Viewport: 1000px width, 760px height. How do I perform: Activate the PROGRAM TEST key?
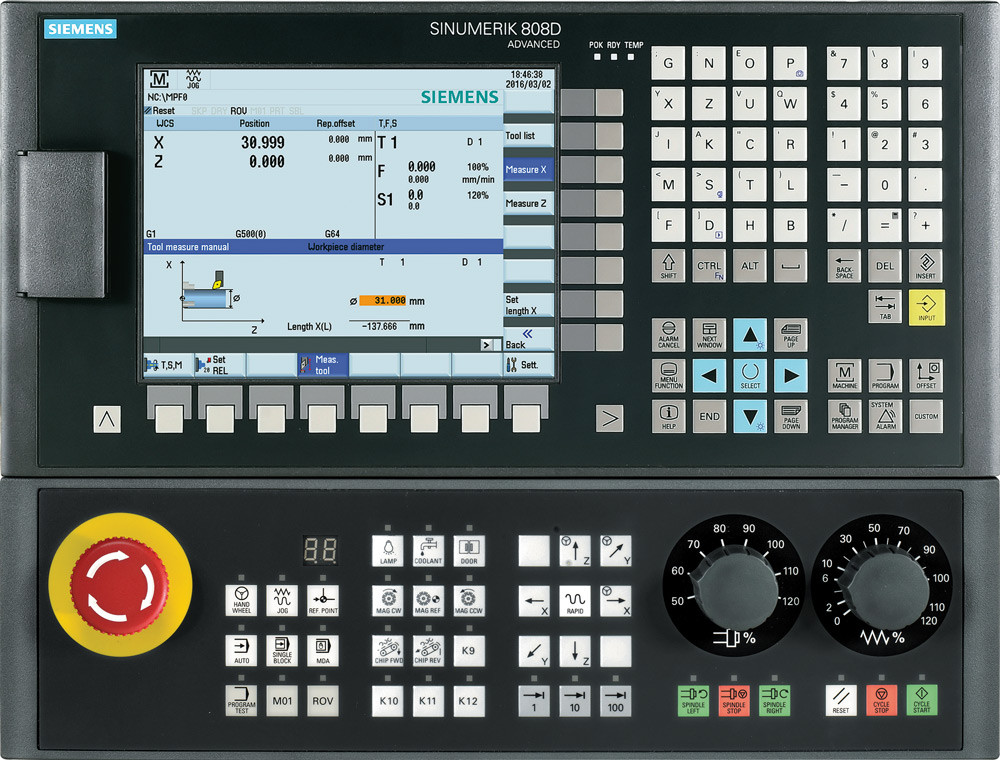pos(241,701)
